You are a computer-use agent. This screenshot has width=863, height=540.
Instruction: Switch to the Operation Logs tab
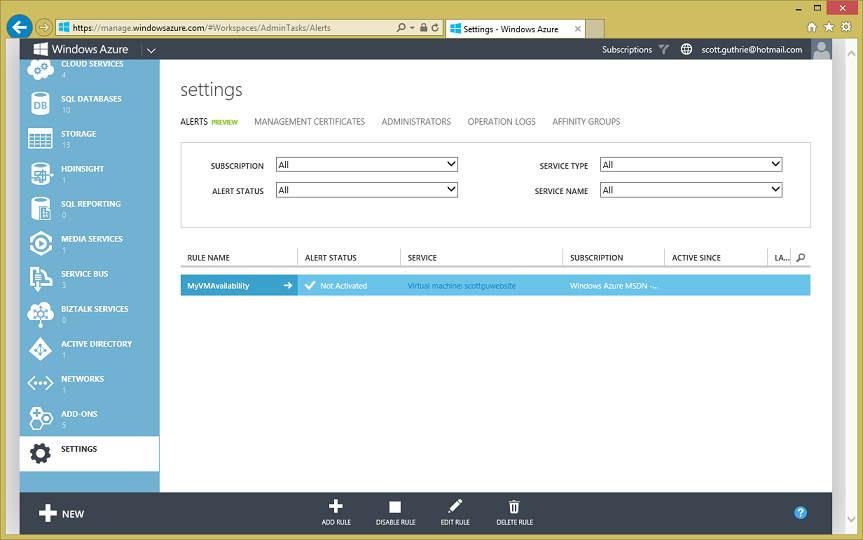[501, 122]
